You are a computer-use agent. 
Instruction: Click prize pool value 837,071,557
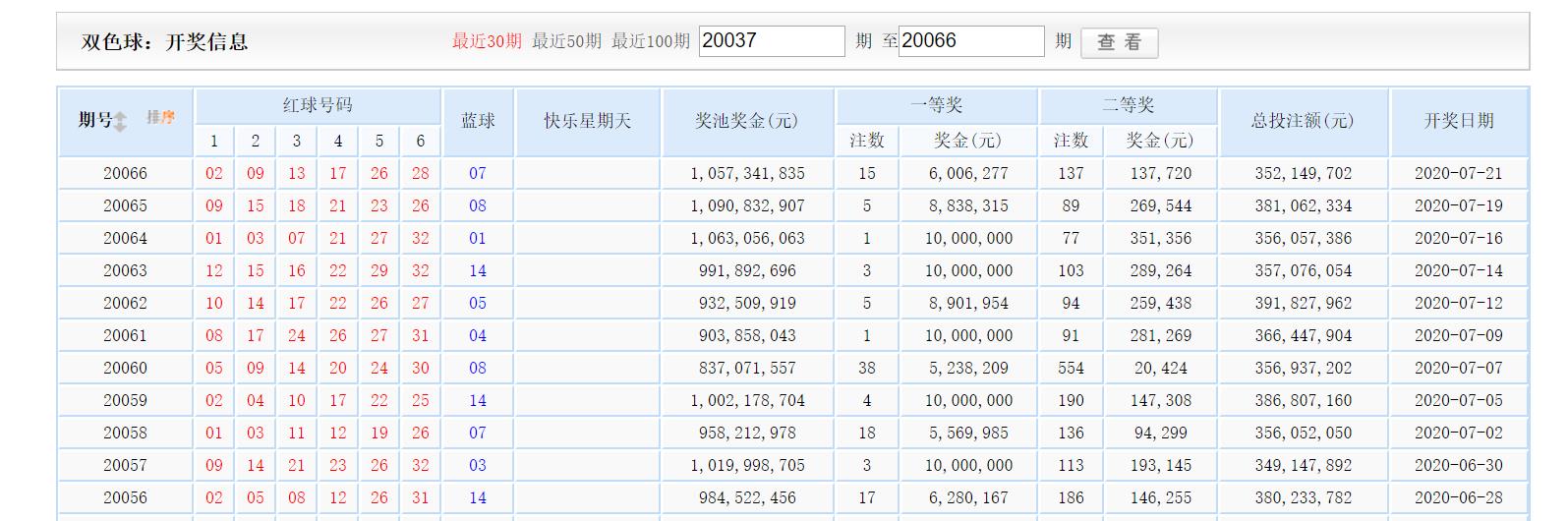(x=747, y=368)
